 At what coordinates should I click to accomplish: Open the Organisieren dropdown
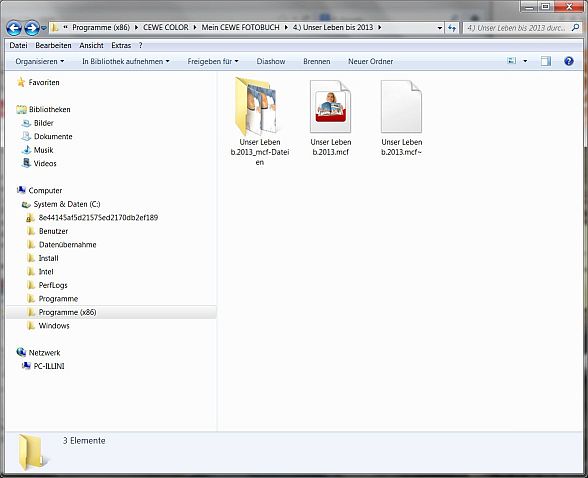39,61
